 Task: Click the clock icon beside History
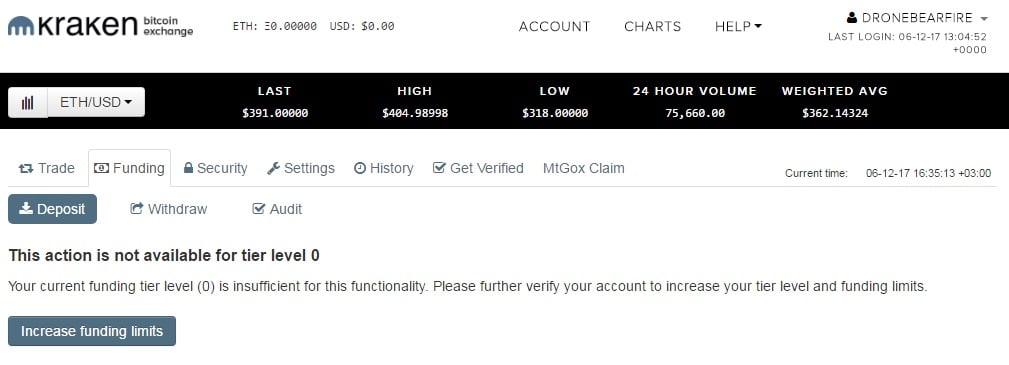[x=360, y=168]
